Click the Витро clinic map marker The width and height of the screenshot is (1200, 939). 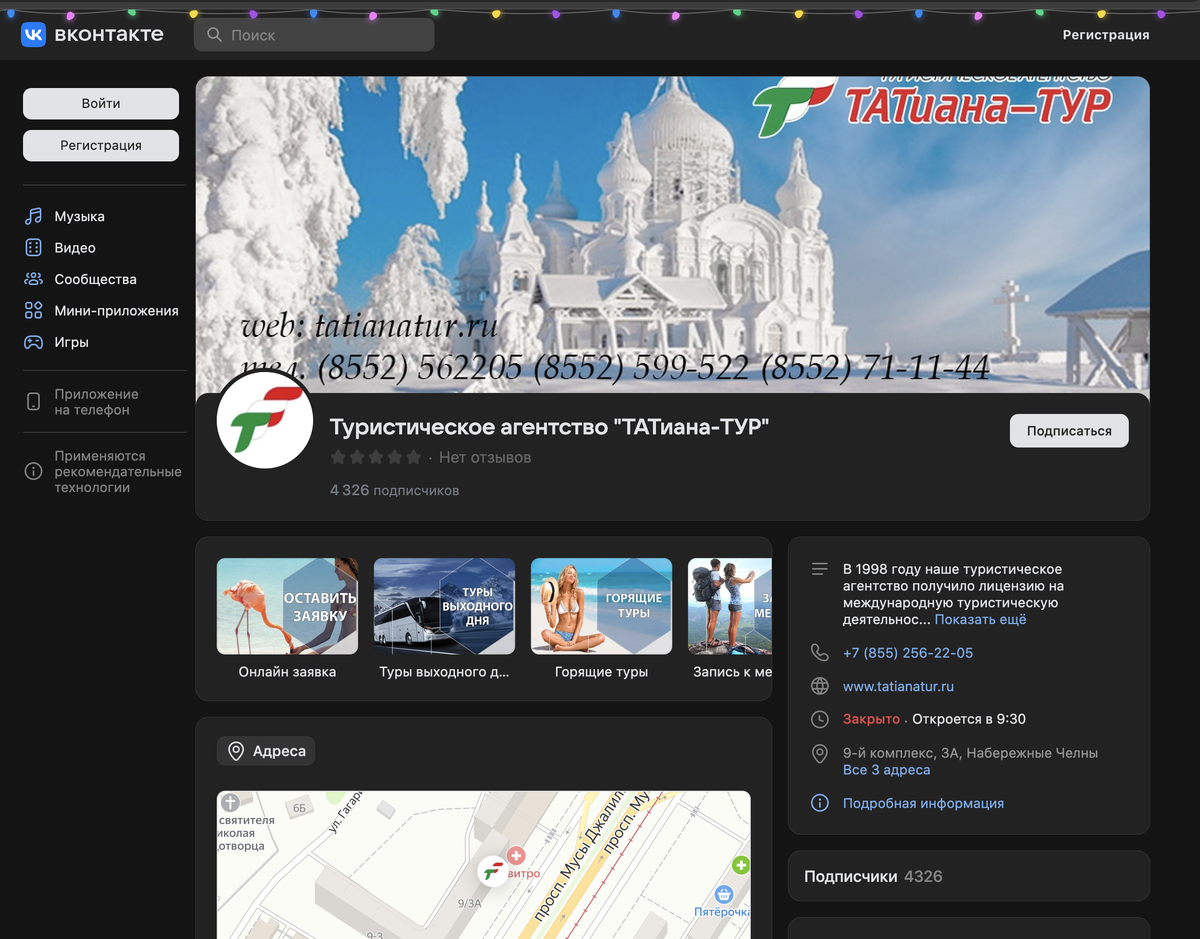click(x=516, y=856)
